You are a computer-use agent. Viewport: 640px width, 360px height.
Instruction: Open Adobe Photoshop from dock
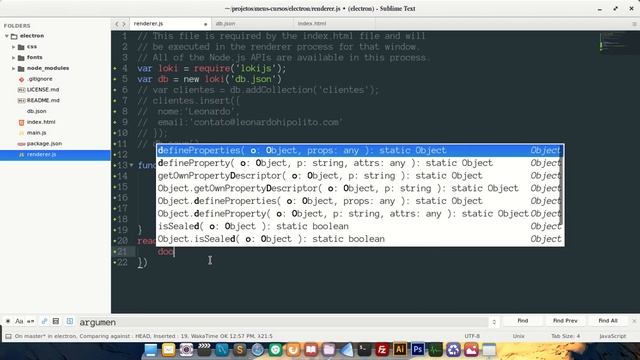(418, 350)
